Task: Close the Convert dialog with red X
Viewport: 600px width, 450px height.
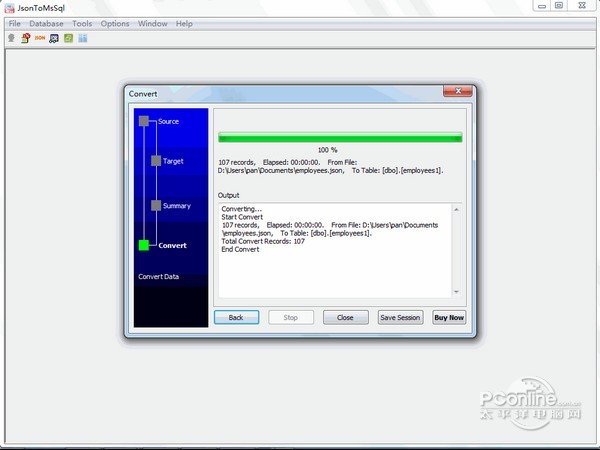Action: [458, 91]
